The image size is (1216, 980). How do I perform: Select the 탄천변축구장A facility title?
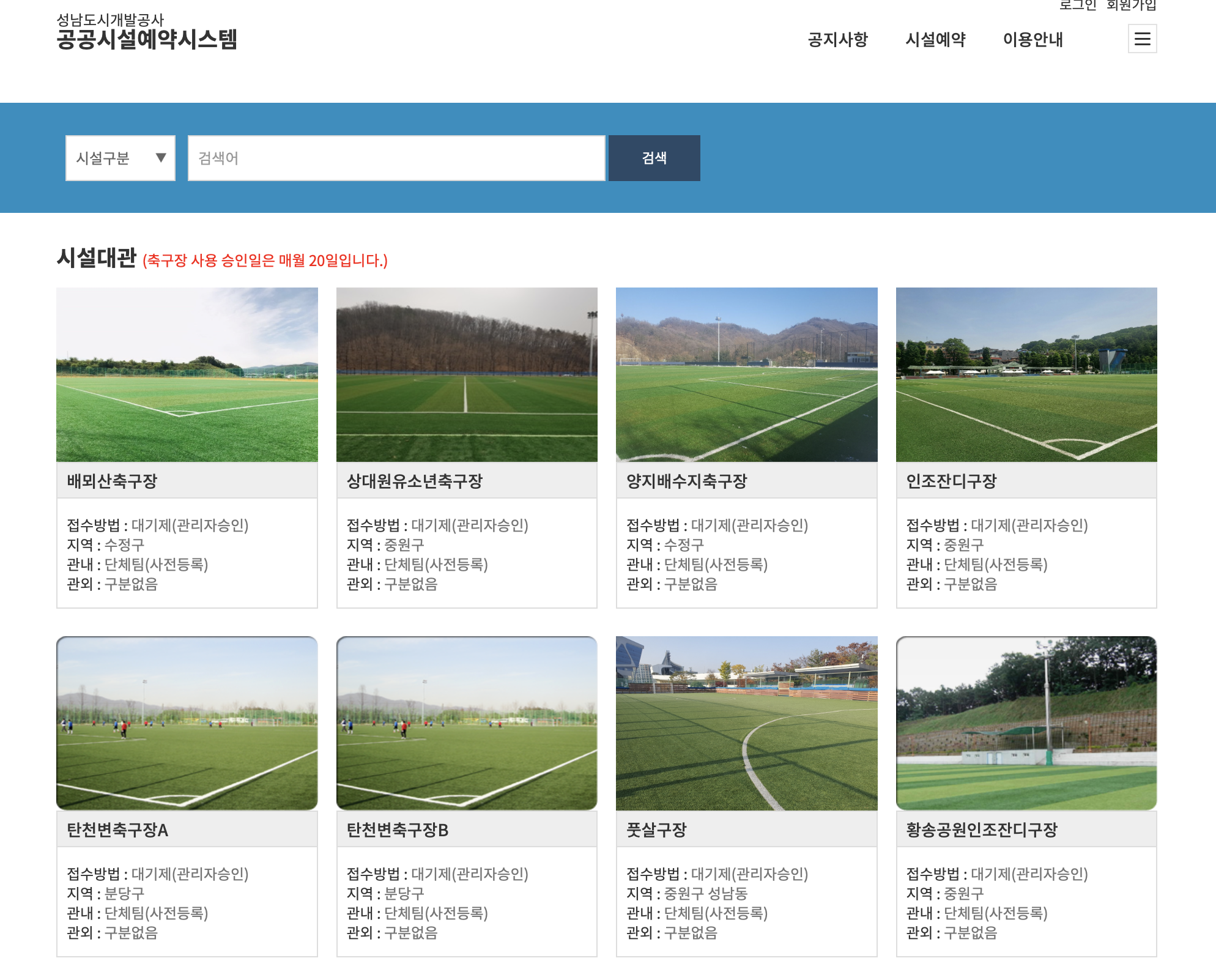pos(116,830)
